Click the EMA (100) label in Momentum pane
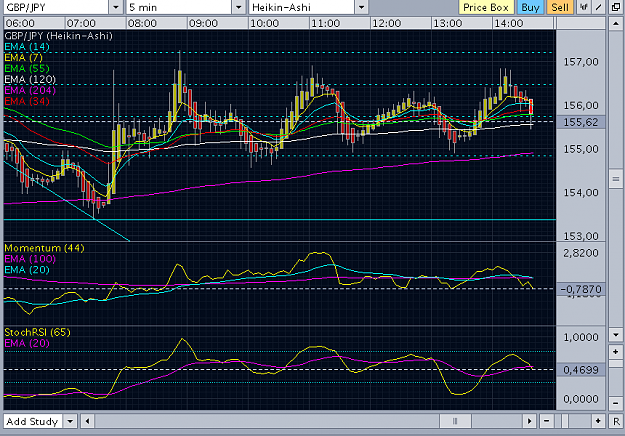 coord(30,259)
